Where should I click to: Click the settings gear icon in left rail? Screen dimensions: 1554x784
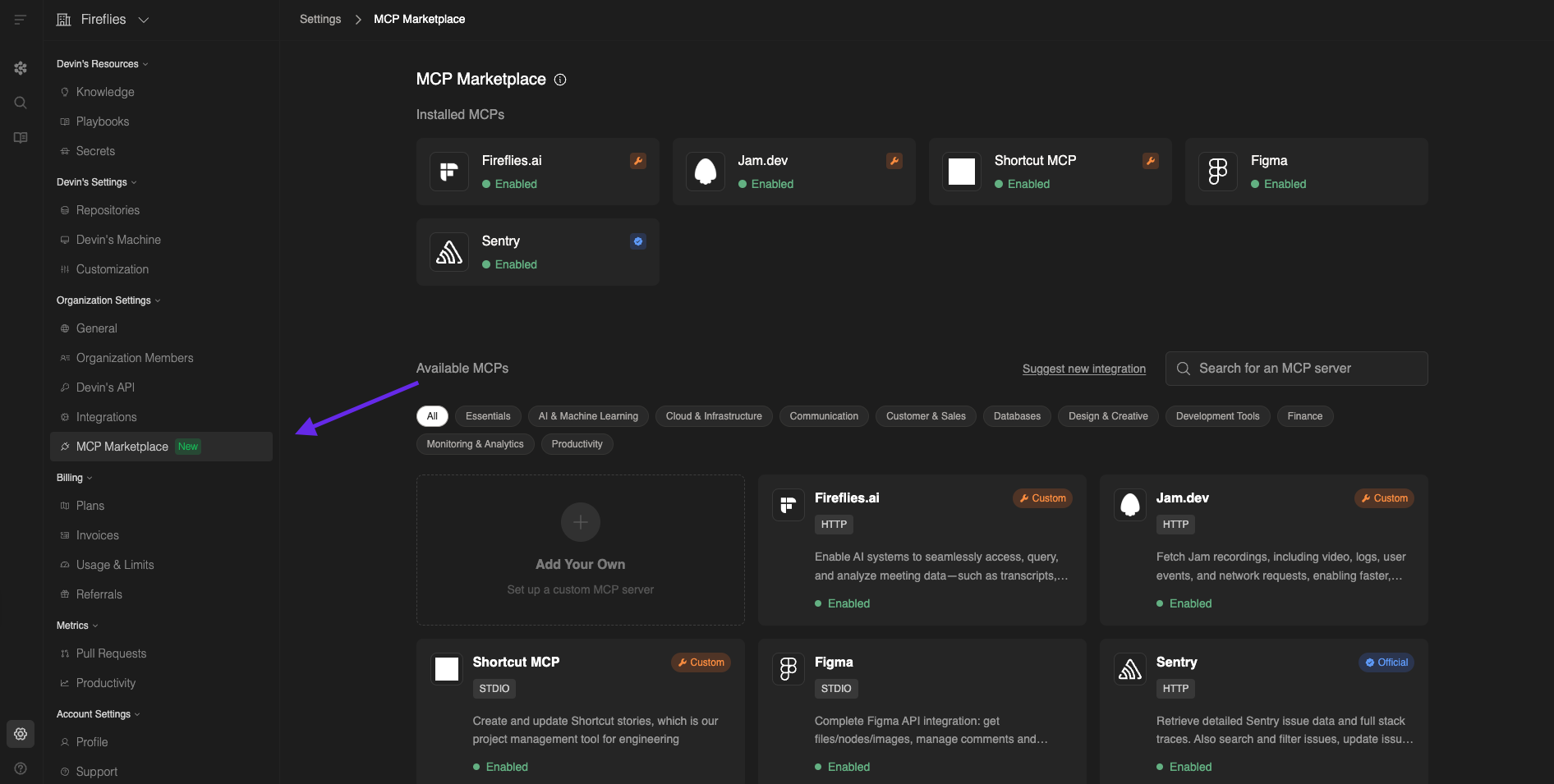21,734
